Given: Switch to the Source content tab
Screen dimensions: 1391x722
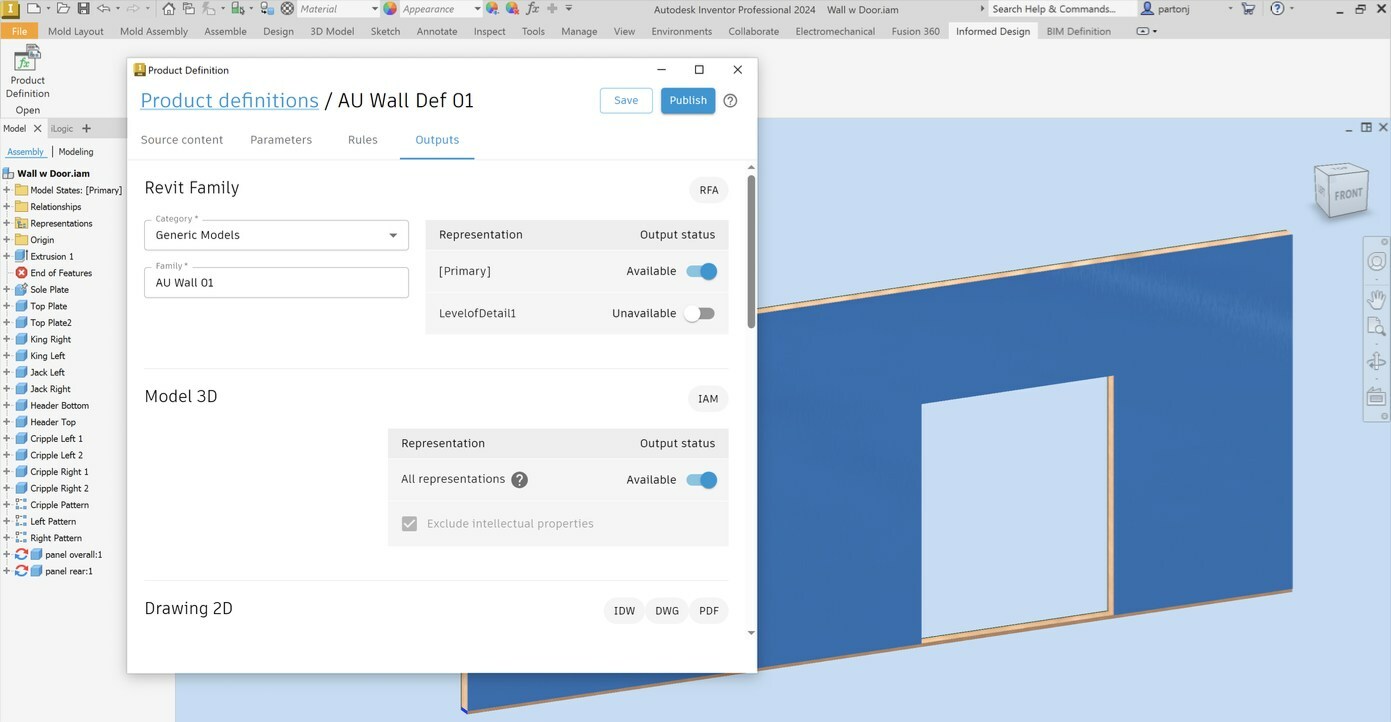Looking at the screenshot, I should pos(182,140).
